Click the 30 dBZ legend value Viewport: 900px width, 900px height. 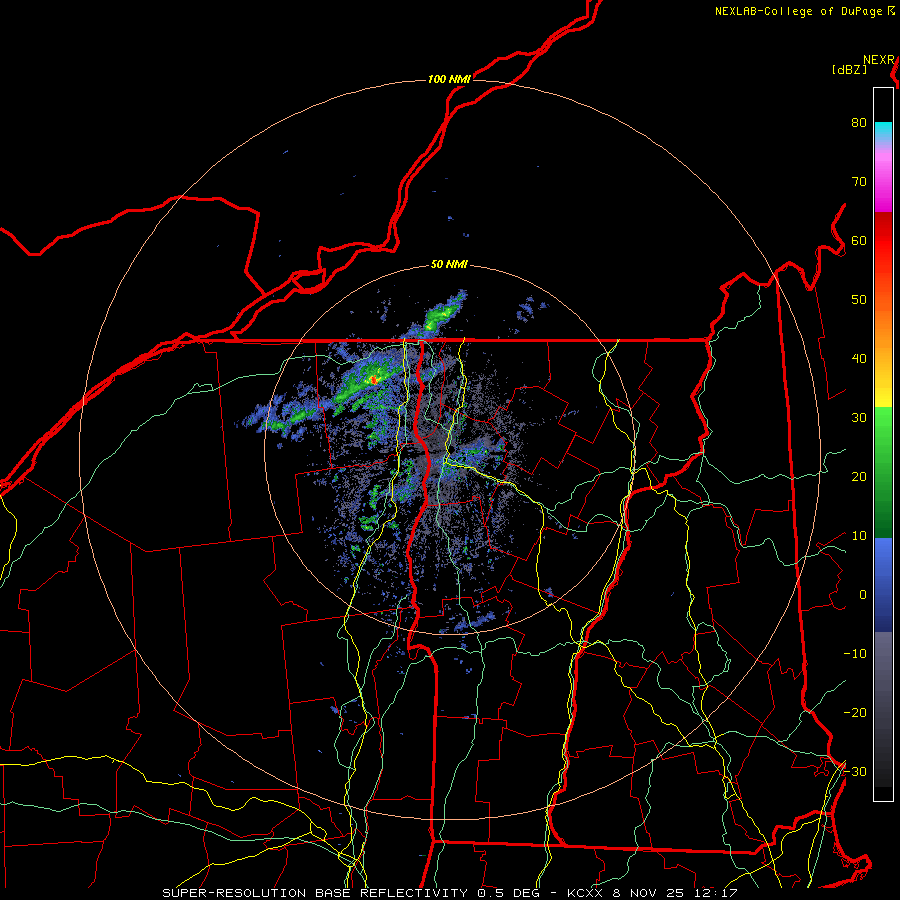point(859,418)
